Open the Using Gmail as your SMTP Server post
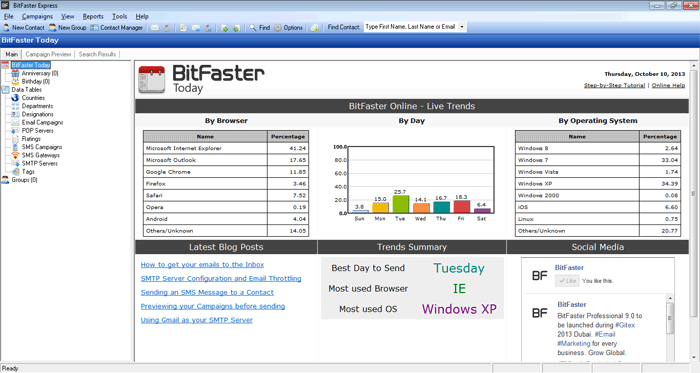 (196, 320)
